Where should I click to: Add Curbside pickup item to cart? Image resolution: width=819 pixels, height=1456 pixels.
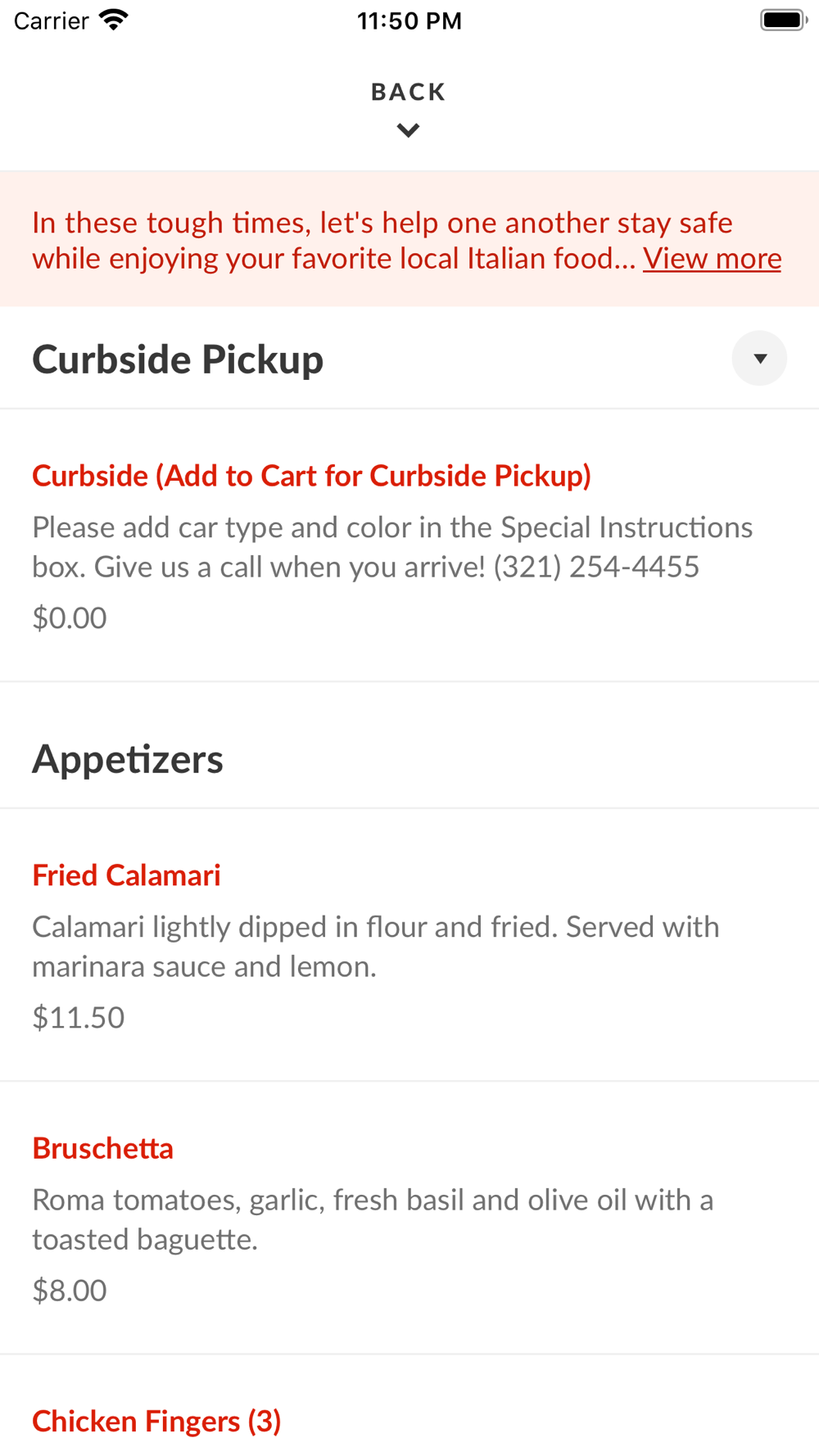[x=311, y=476]
